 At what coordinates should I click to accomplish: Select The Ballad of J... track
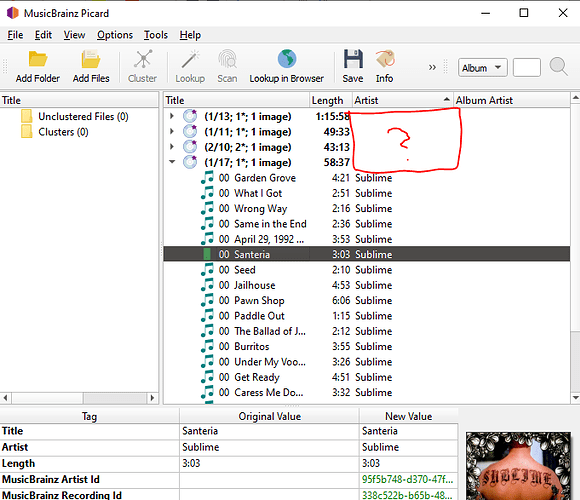tap(367, 331)
